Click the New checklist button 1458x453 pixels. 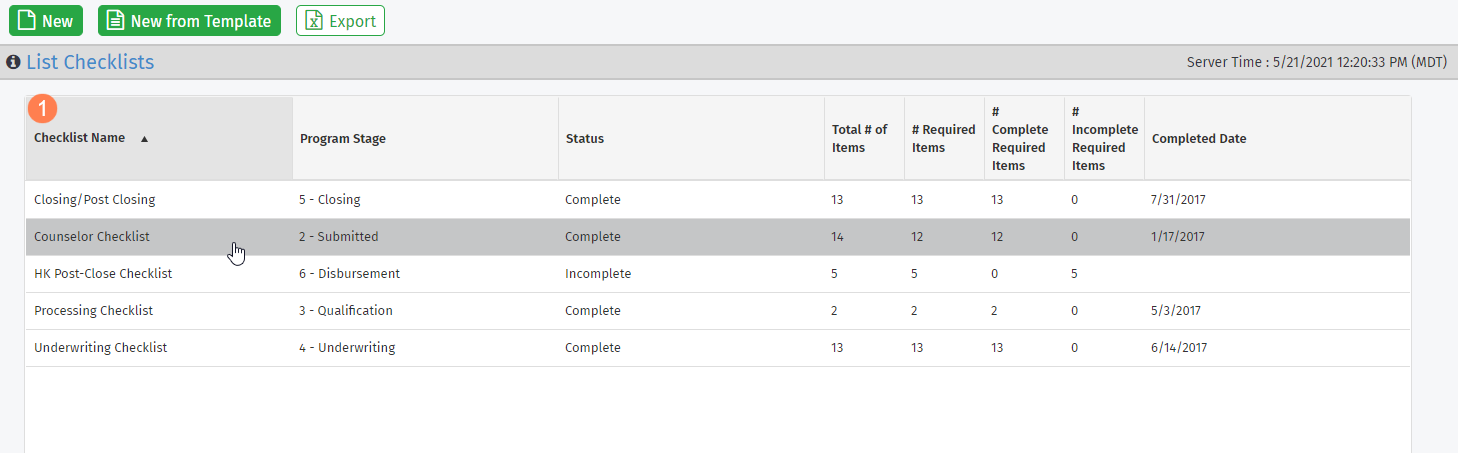click(x=46, y=21)
